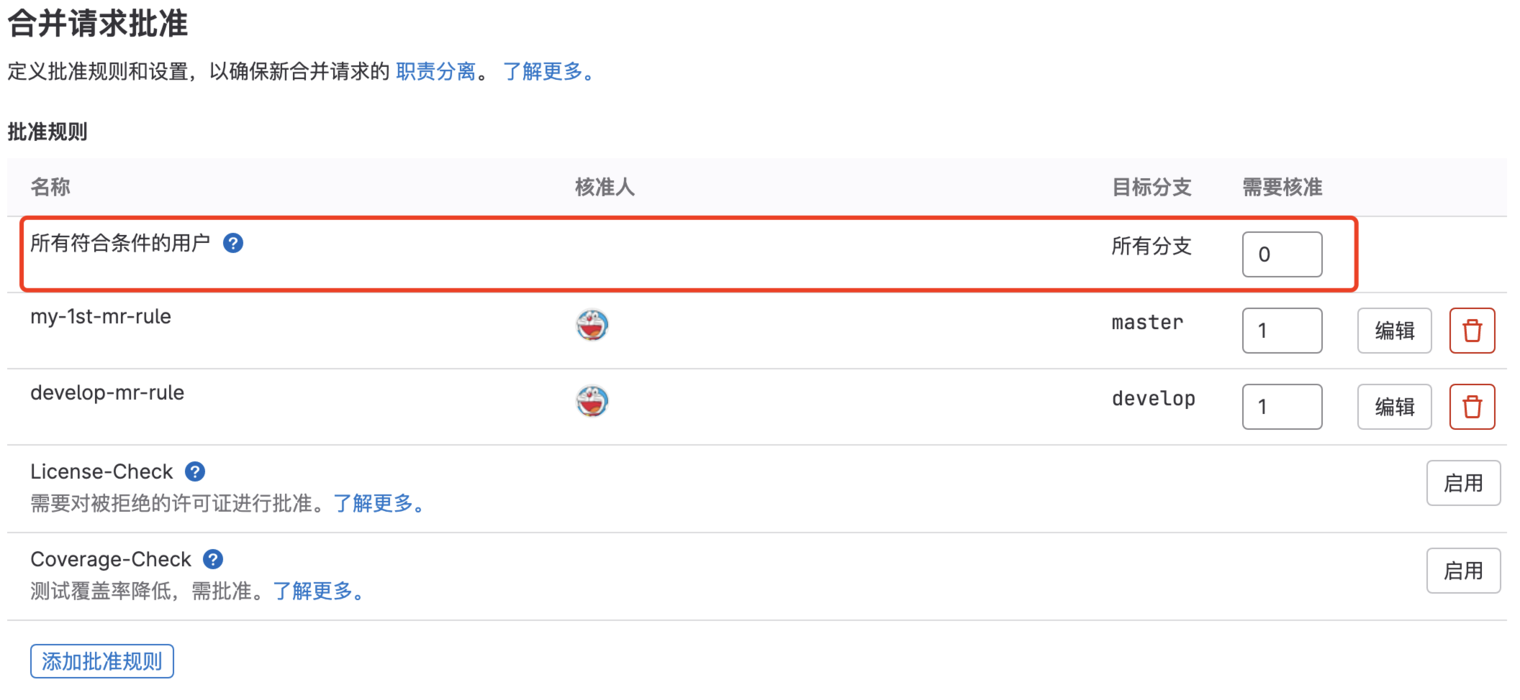1520x700 pixels.
Task: Open License-Check 了解更多 link
Action: [x=378, y=504]
